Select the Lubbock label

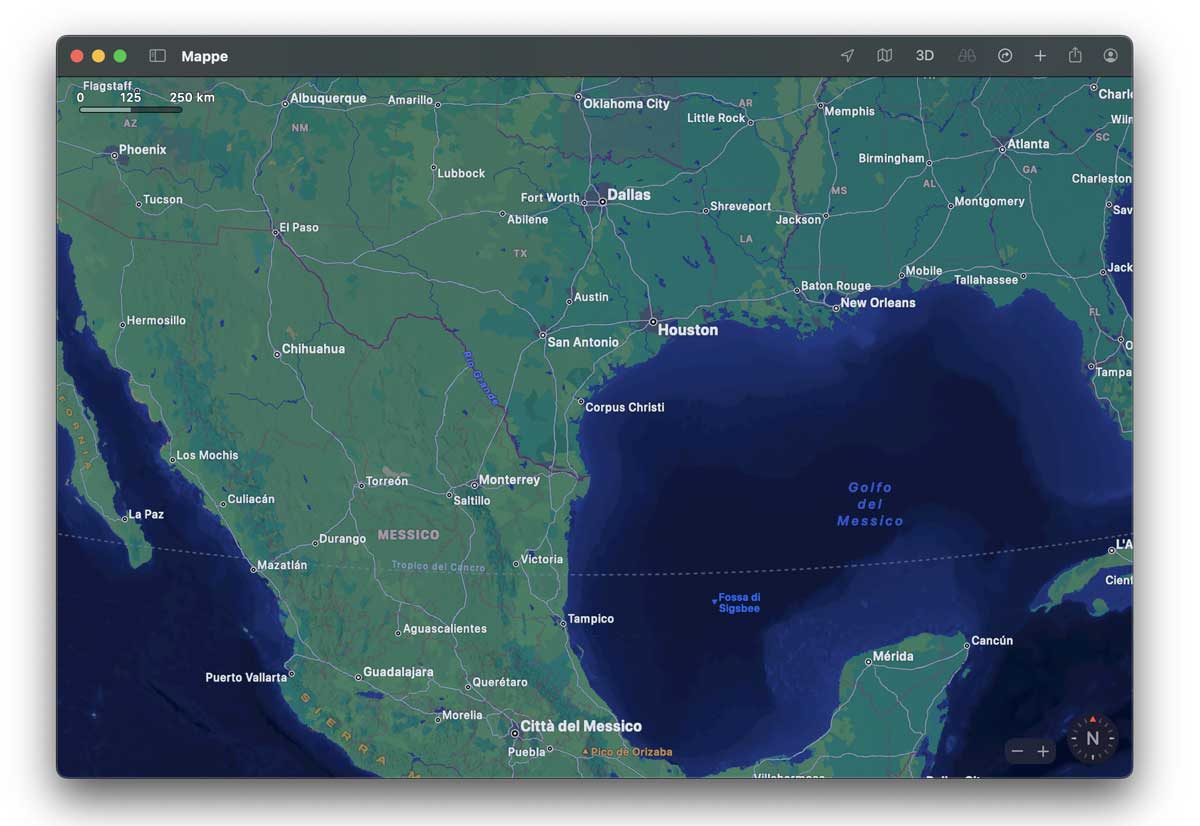461,174
